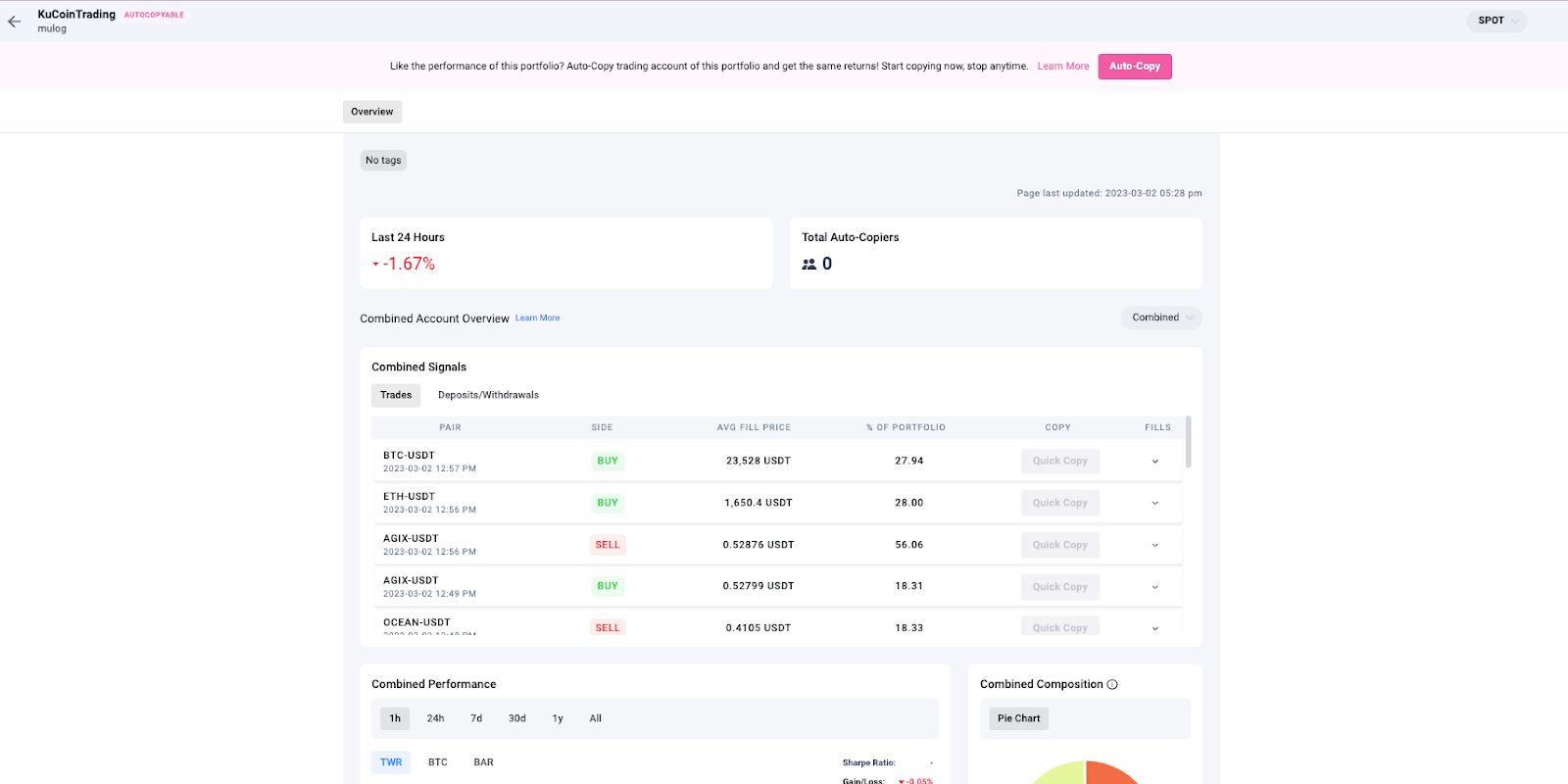Open the SPOT dropdown
This screenshot has height=784, width=1568.
click(1496, 21)
